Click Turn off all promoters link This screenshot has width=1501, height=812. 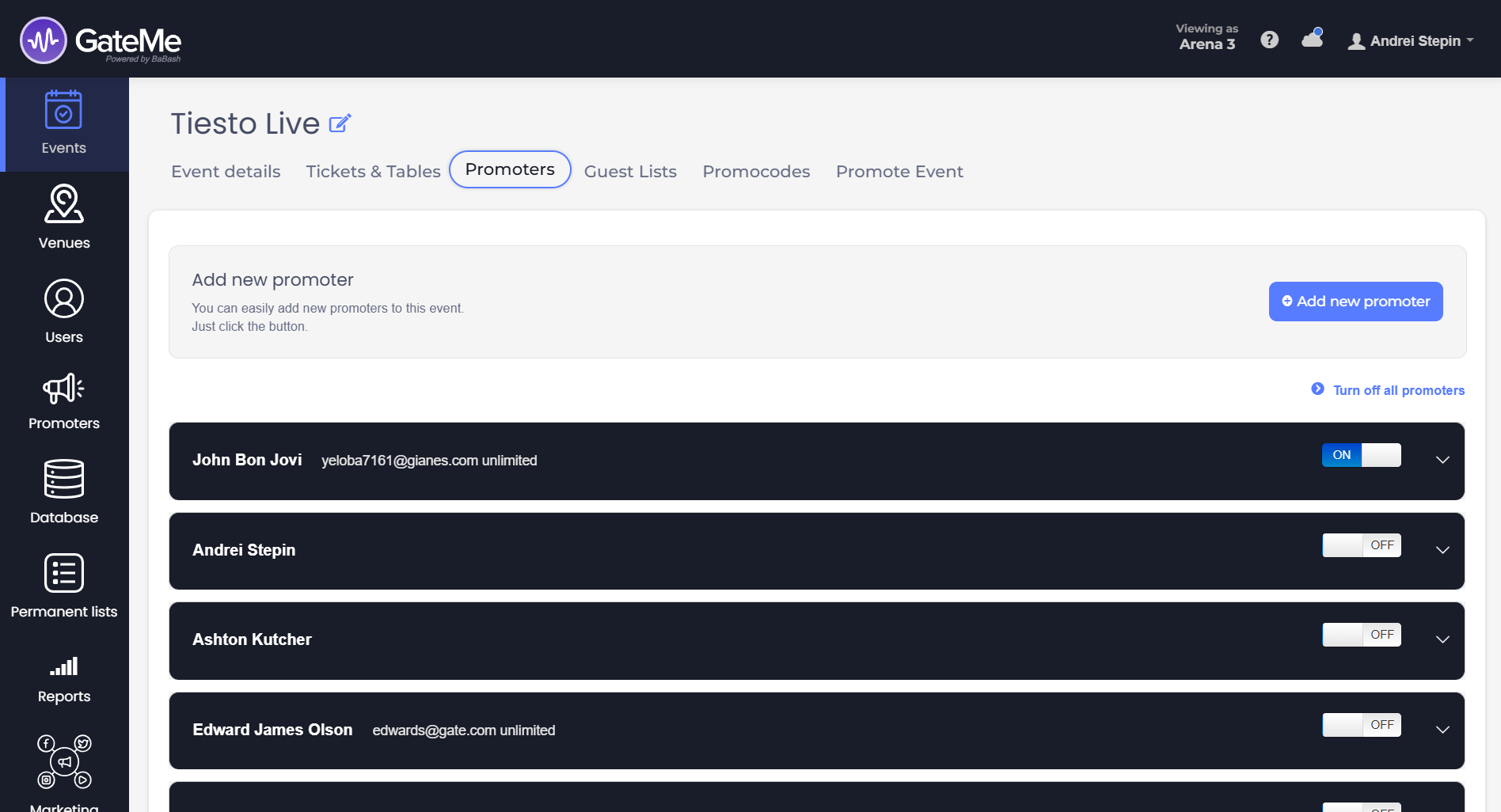[1398, 390]
